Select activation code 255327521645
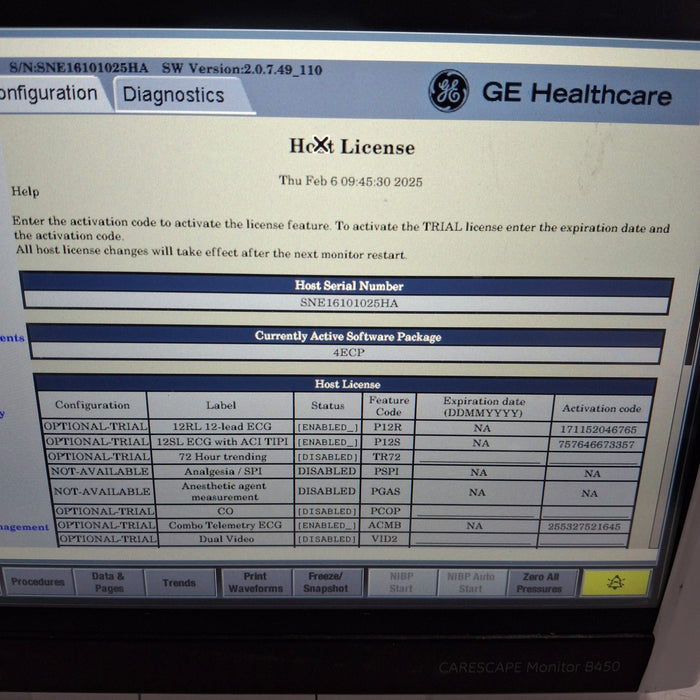 point(584,526)
